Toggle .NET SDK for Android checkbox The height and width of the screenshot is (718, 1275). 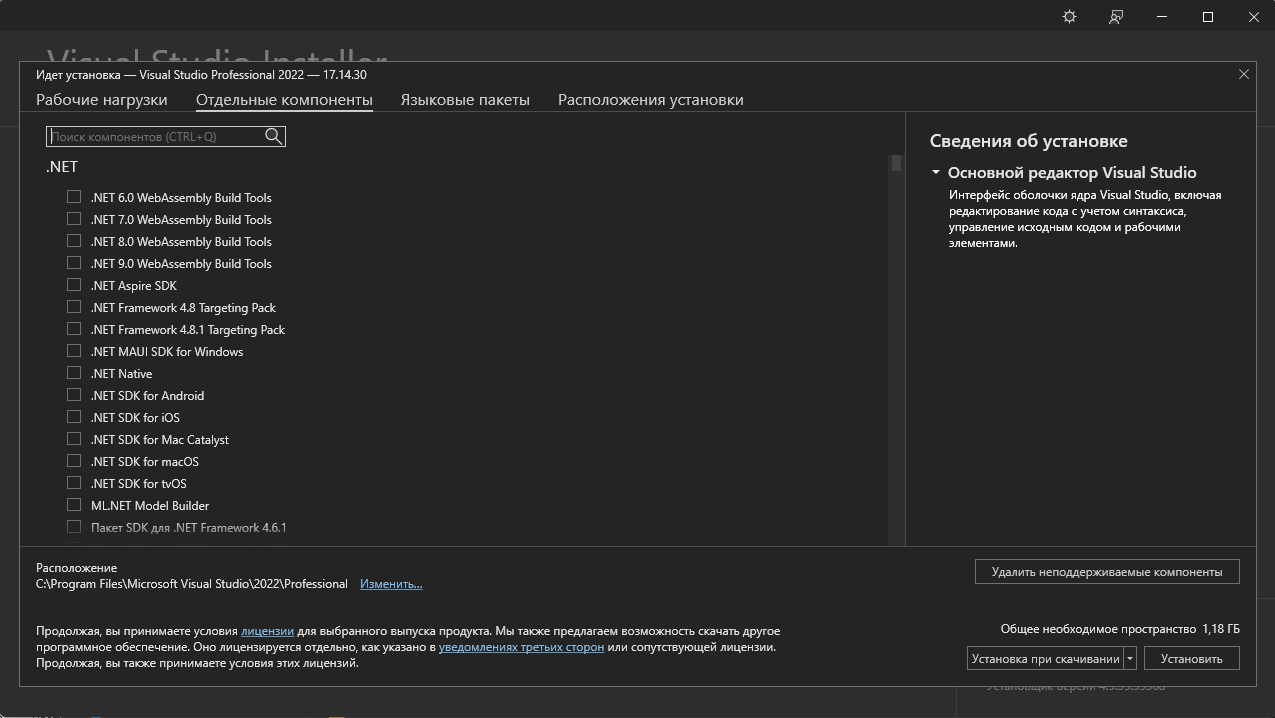coord(74,395)
